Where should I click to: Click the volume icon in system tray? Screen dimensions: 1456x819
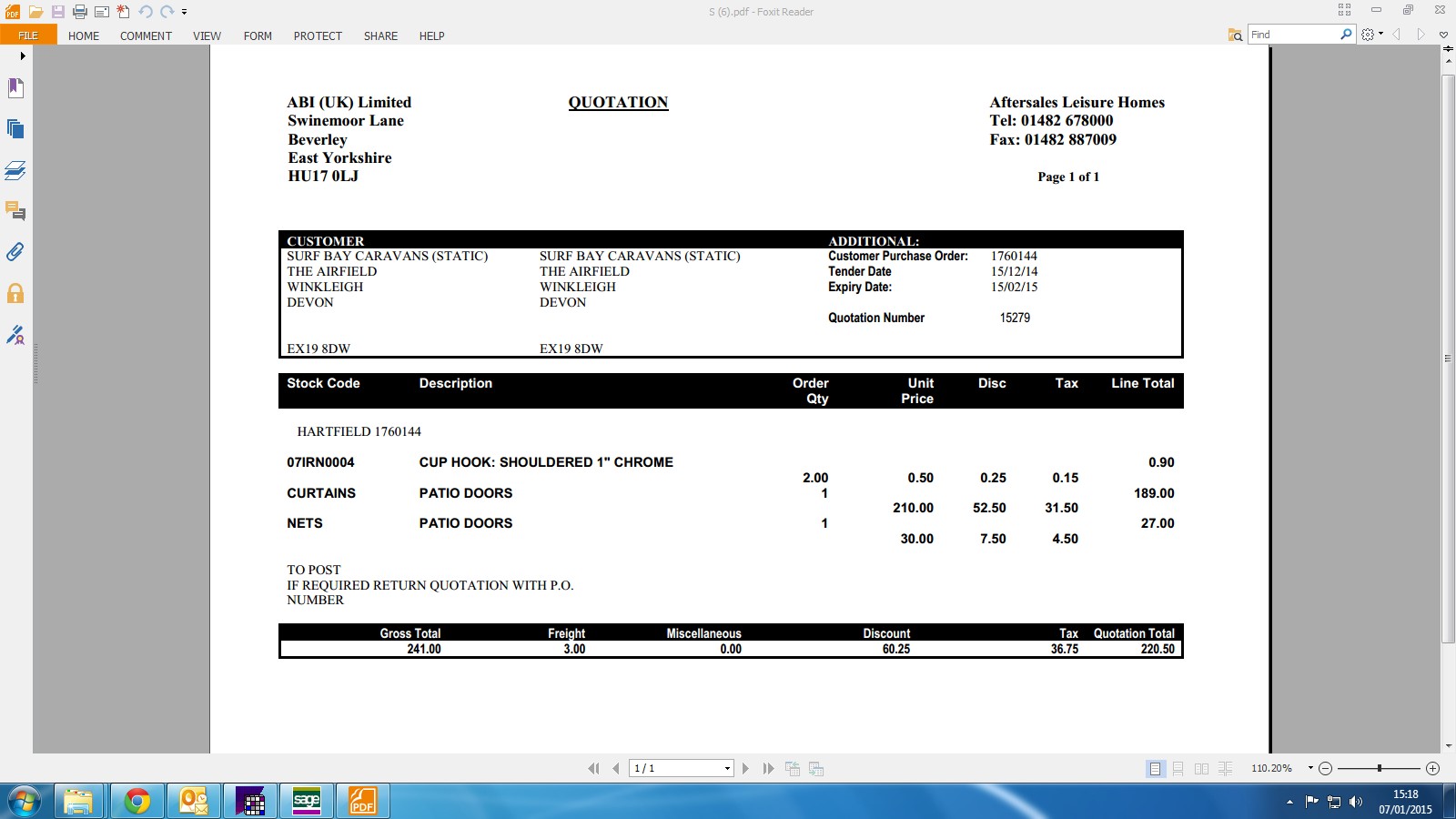(x=1356, y=802)
